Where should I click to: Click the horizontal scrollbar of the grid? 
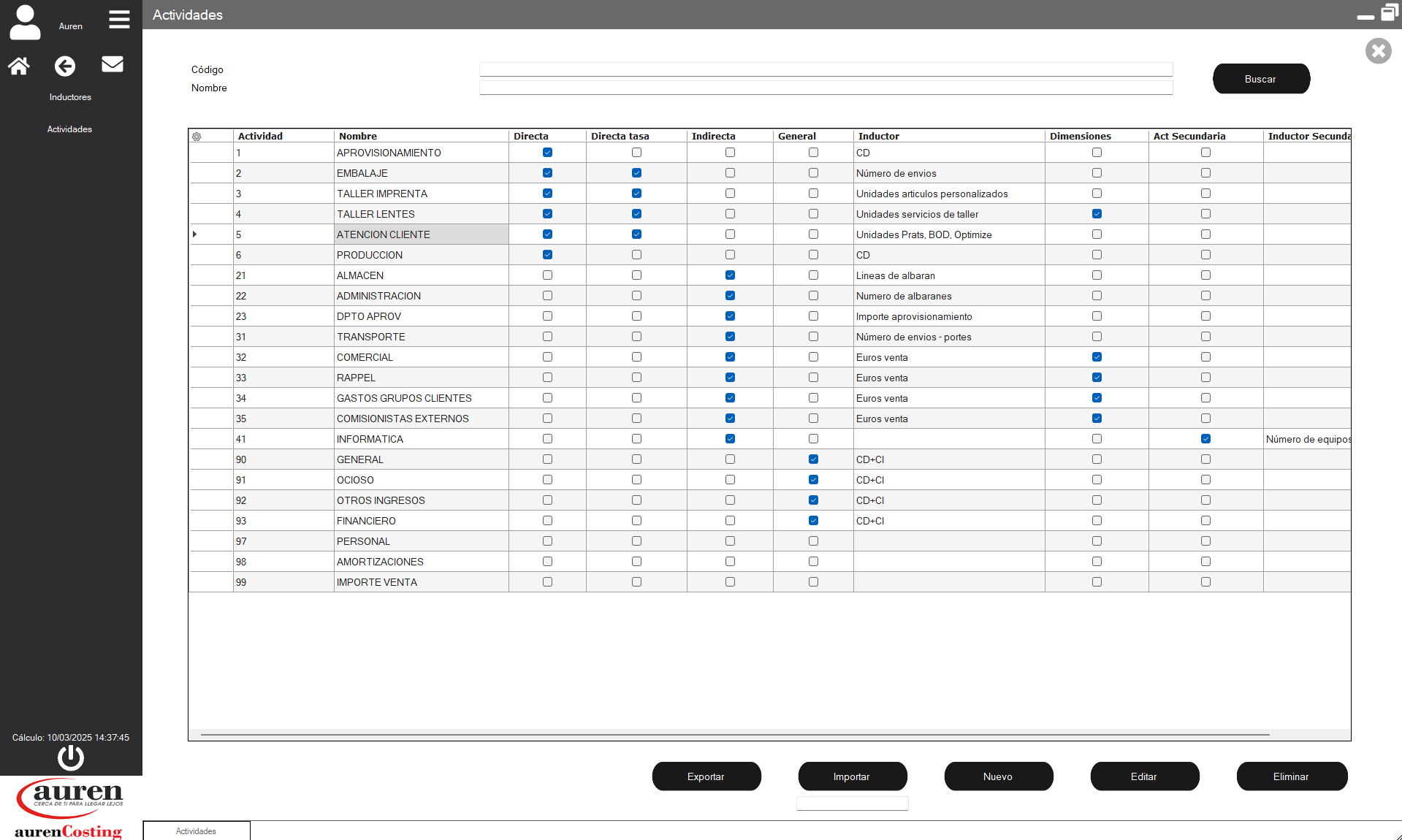734,735
